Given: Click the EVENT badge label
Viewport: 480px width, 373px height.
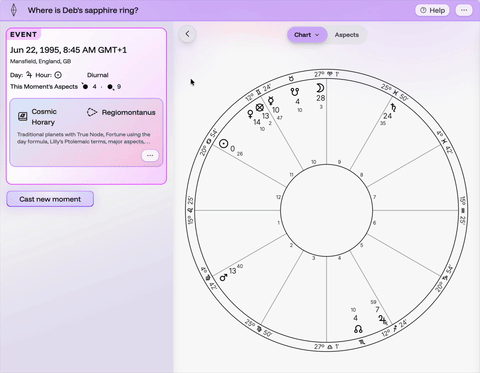Looking at the screenshot, I should (23, 35).
